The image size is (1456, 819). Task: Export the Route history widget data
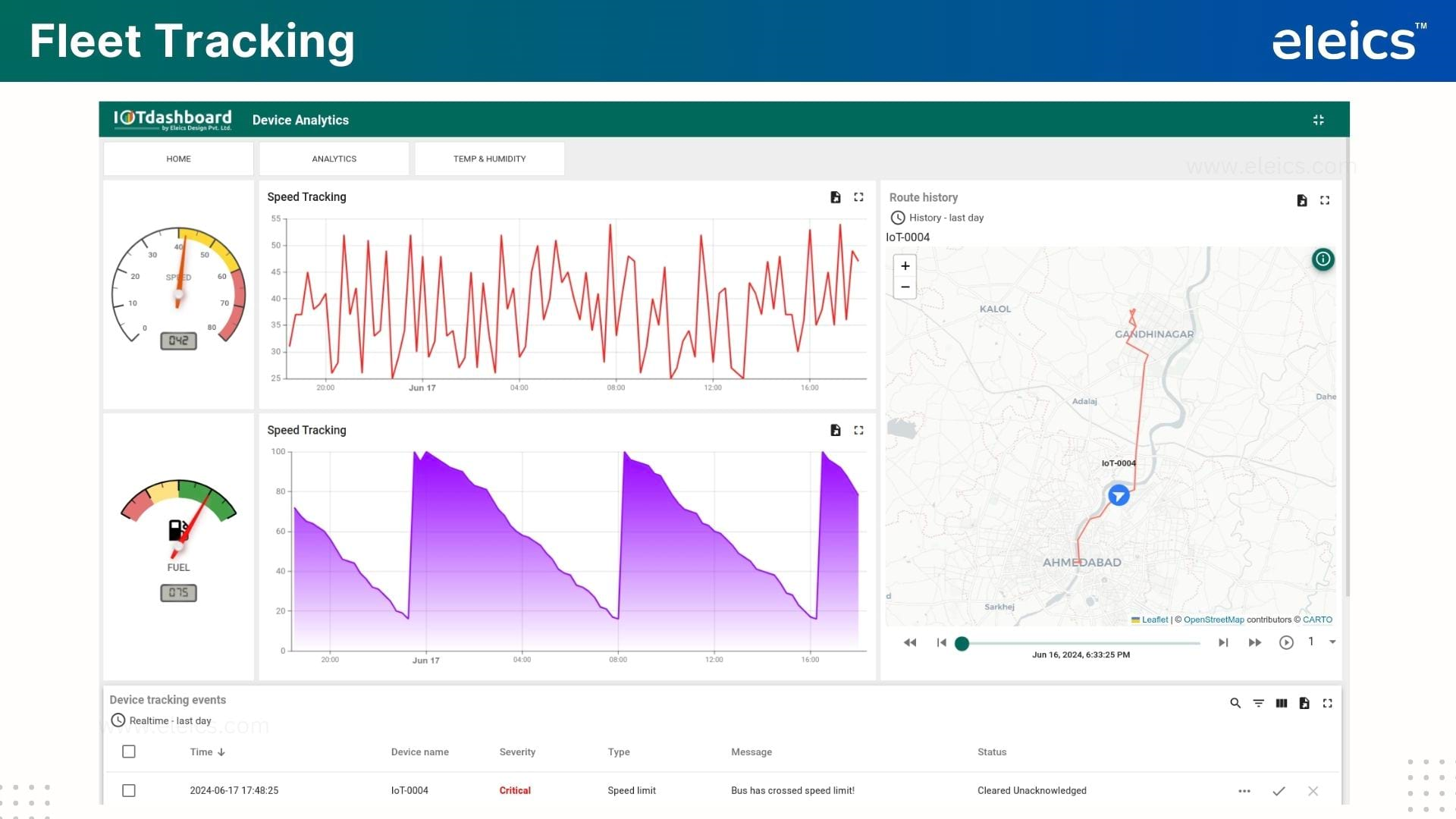click(x=1301, y=200)
